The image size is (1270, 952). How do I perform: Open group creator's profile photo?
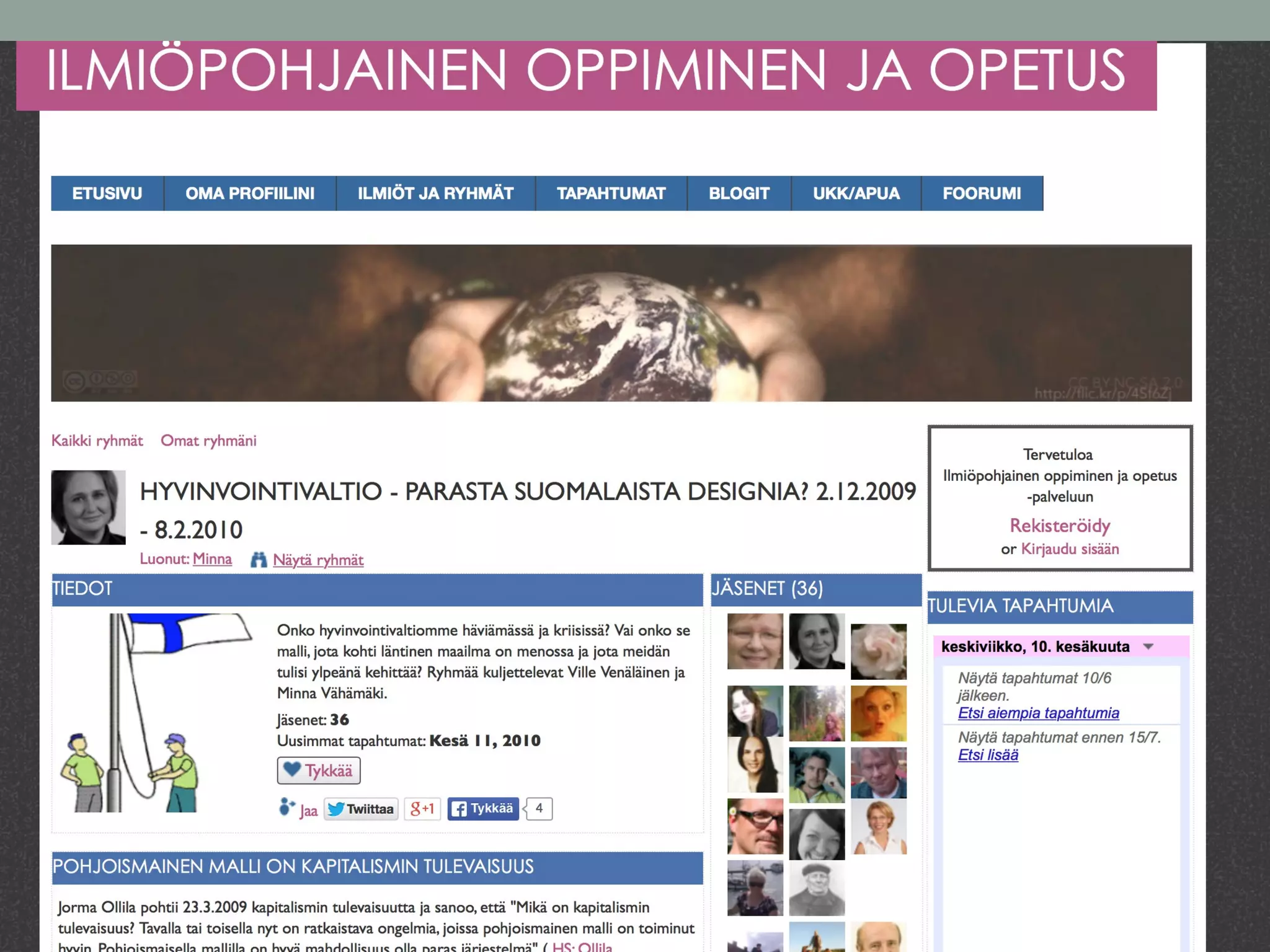coord(88,508)
